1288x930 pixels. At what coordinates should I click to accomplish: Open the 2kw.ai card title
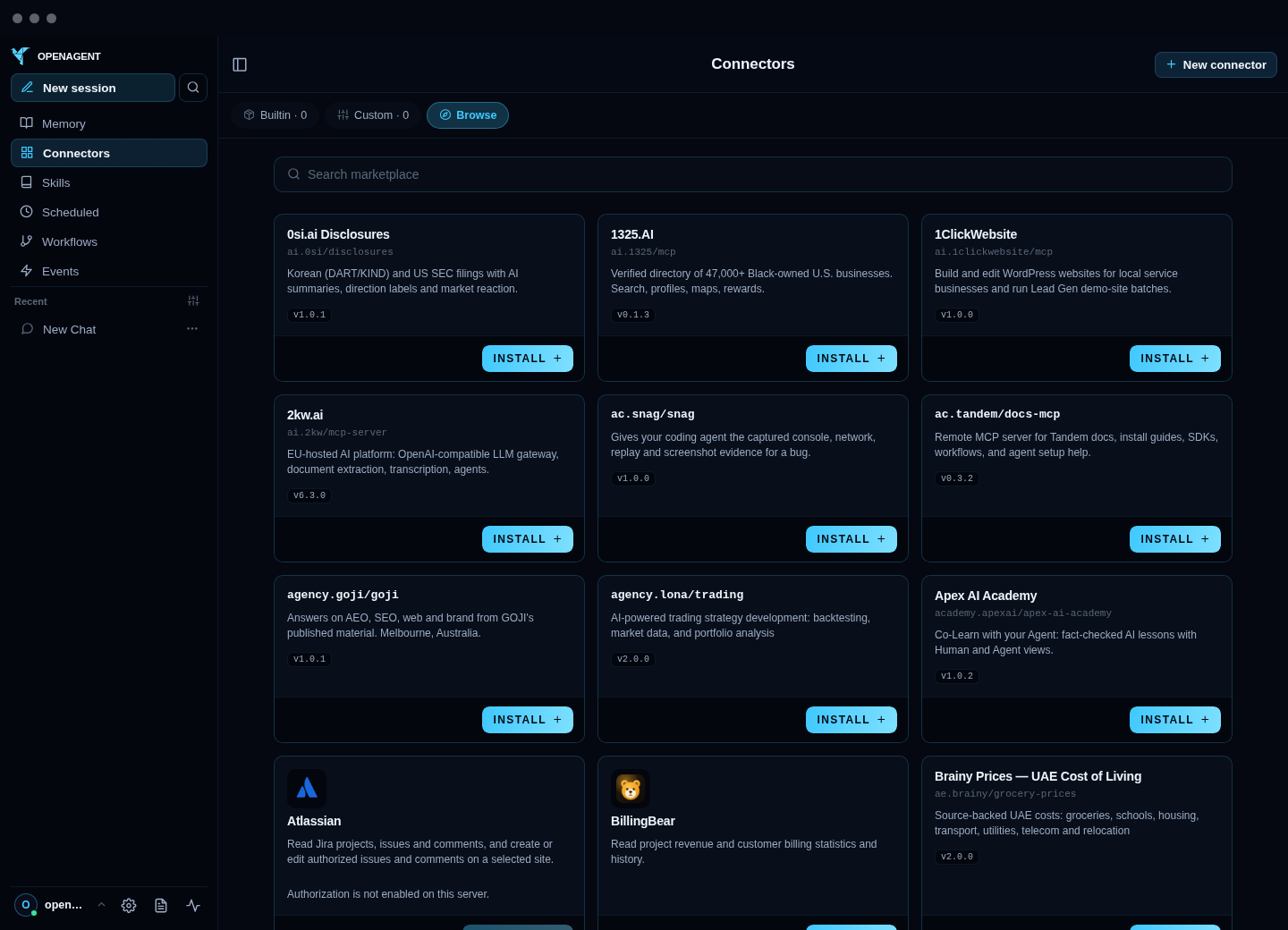[x=305, y=415]
